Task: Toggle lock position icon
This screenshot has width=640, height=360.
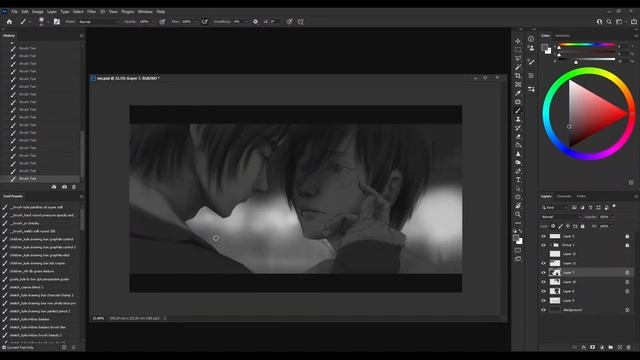Action: coord(568,226)
